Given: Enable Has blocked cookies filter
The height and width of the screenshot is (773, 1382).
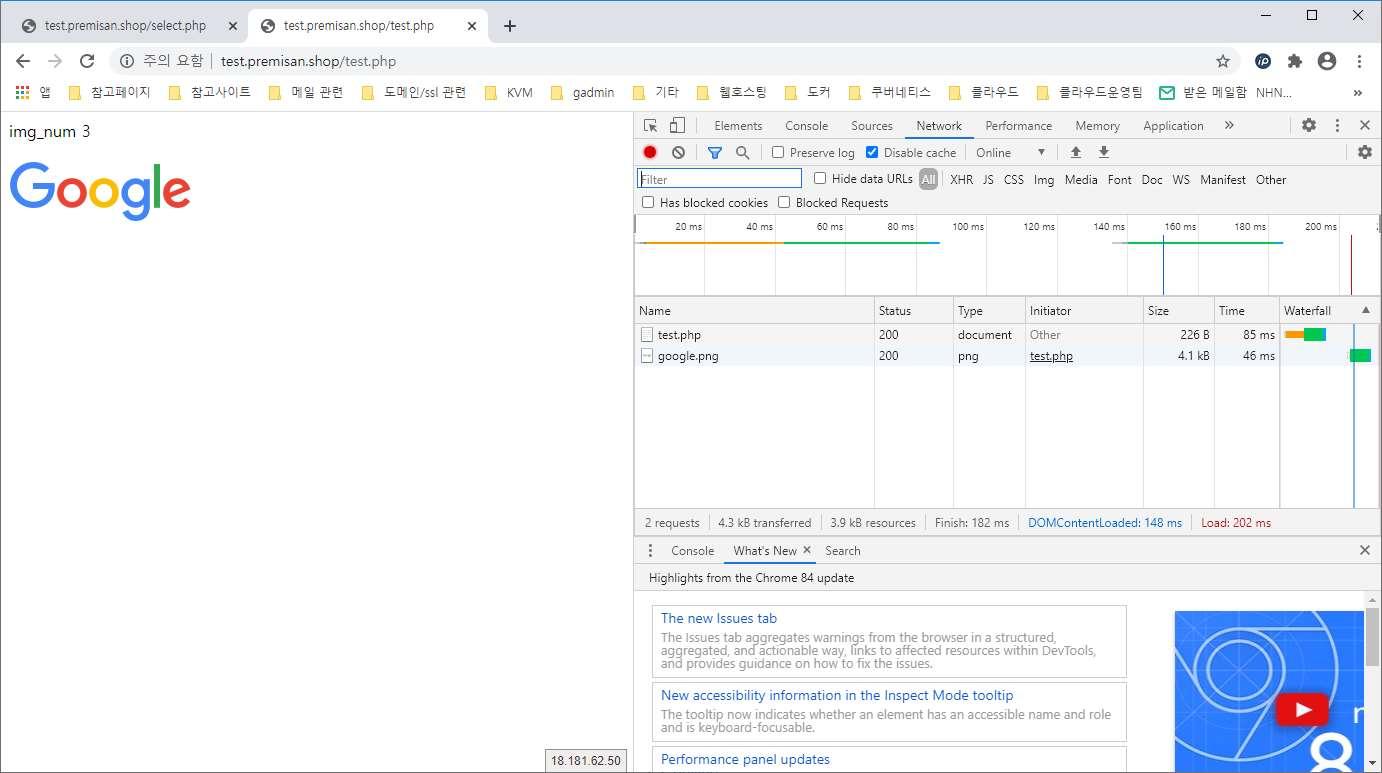Looking at the screenshot, I should coord(648,202).
